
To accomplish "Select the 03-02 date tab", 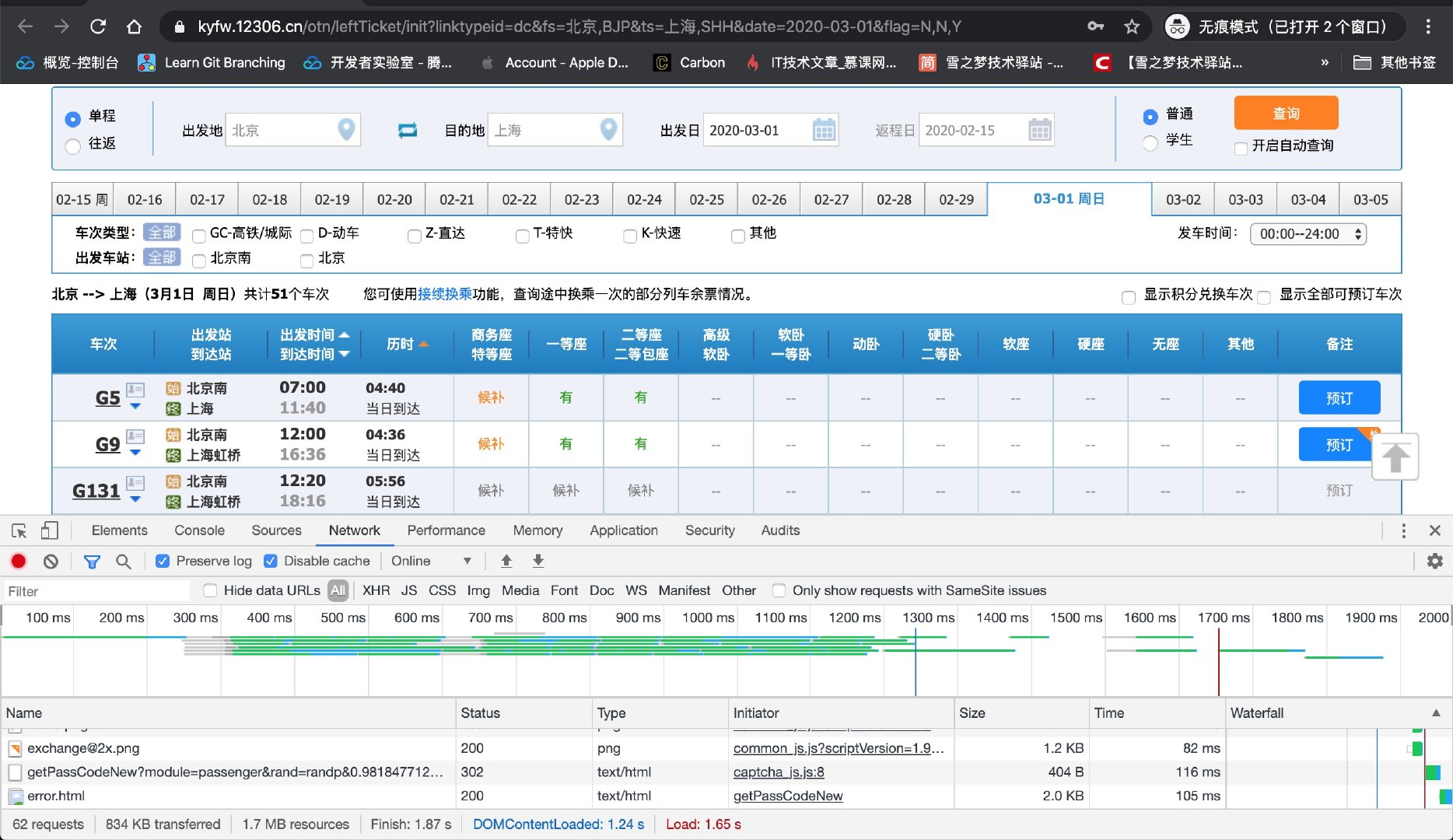I will [x=1182, y=199].
